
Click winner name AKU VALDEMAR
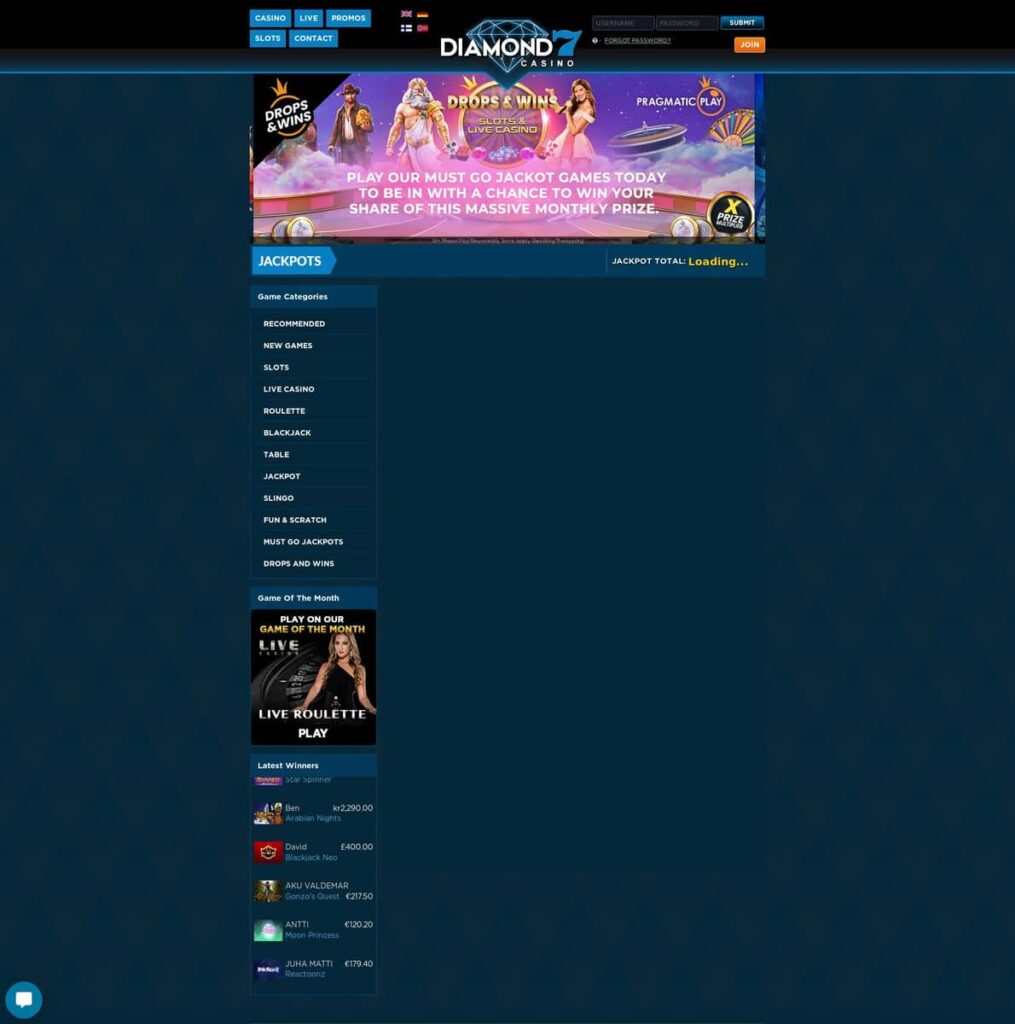pyautogui.click(x=317, y=886)
